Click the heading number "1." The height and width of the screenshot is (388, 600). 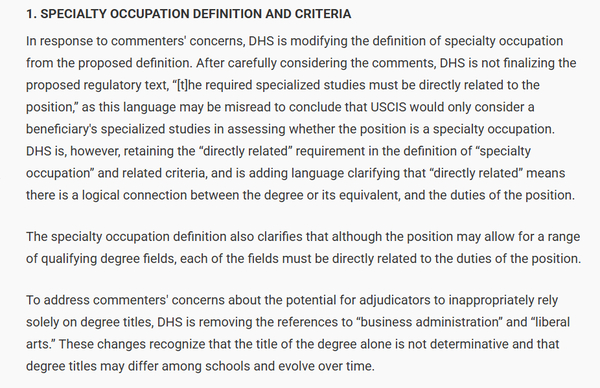point(31,14)
